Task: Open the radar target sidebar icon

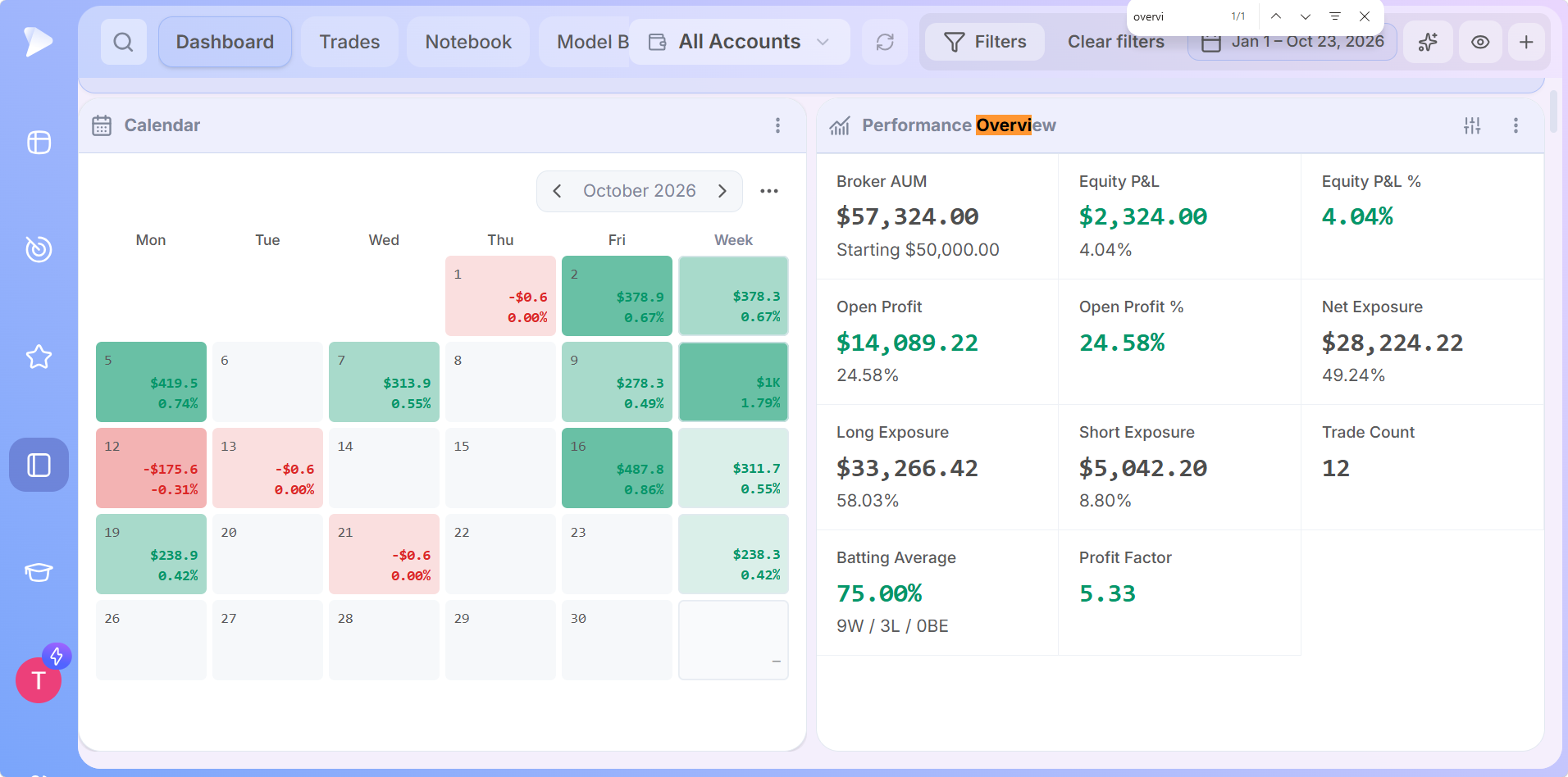Action: (39, 249)
